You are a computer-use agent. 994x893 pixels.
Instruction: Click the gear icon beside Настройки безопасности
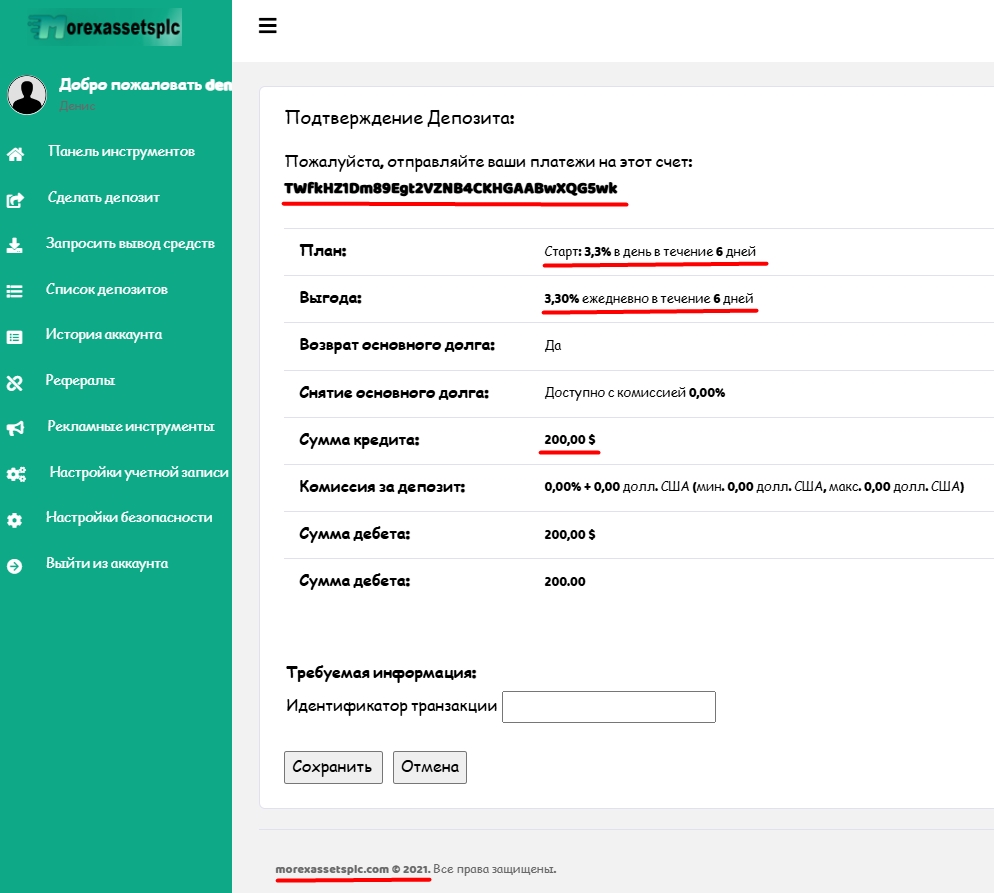coord(15,520)
